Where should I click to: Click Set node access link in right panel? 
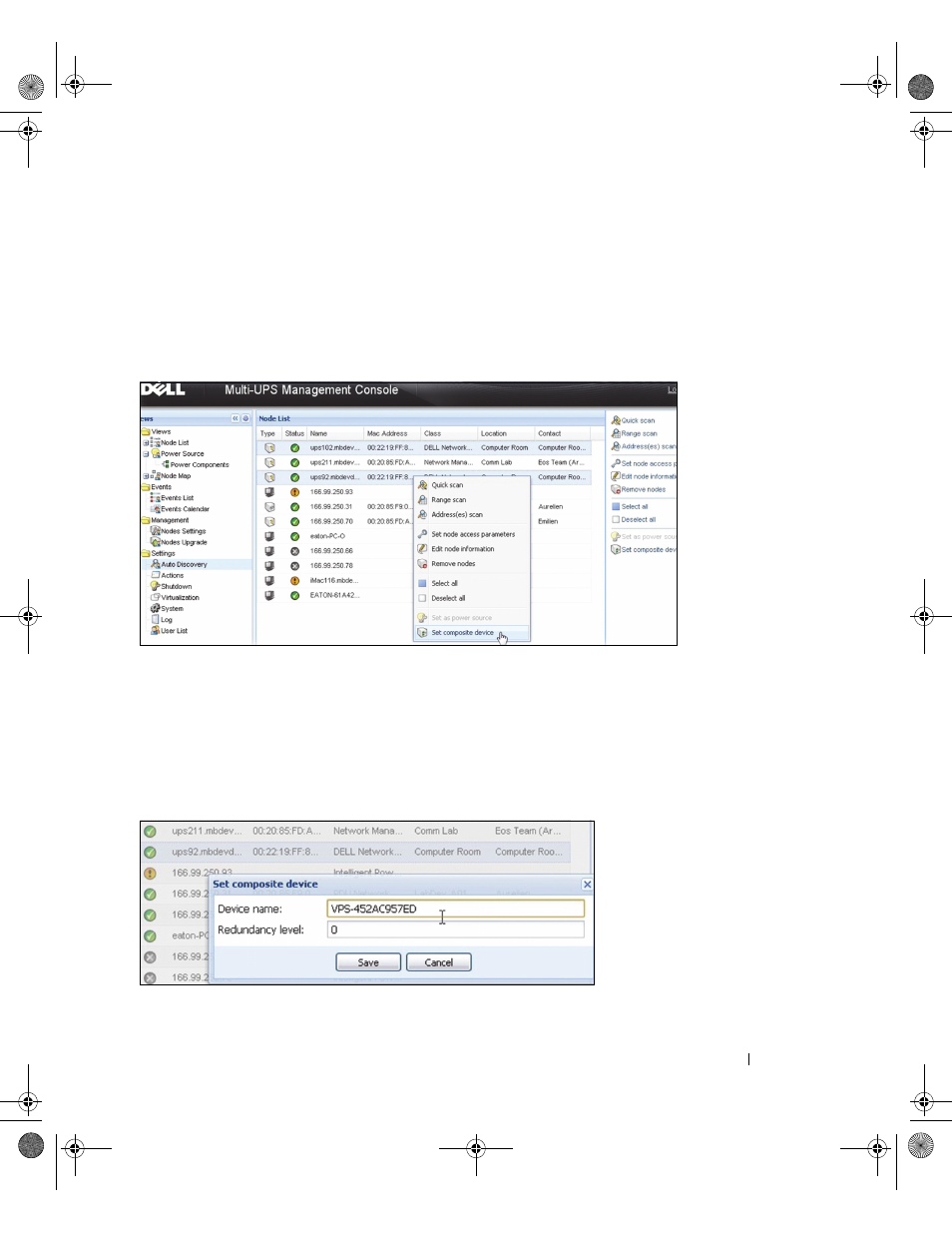coord(649,463)
